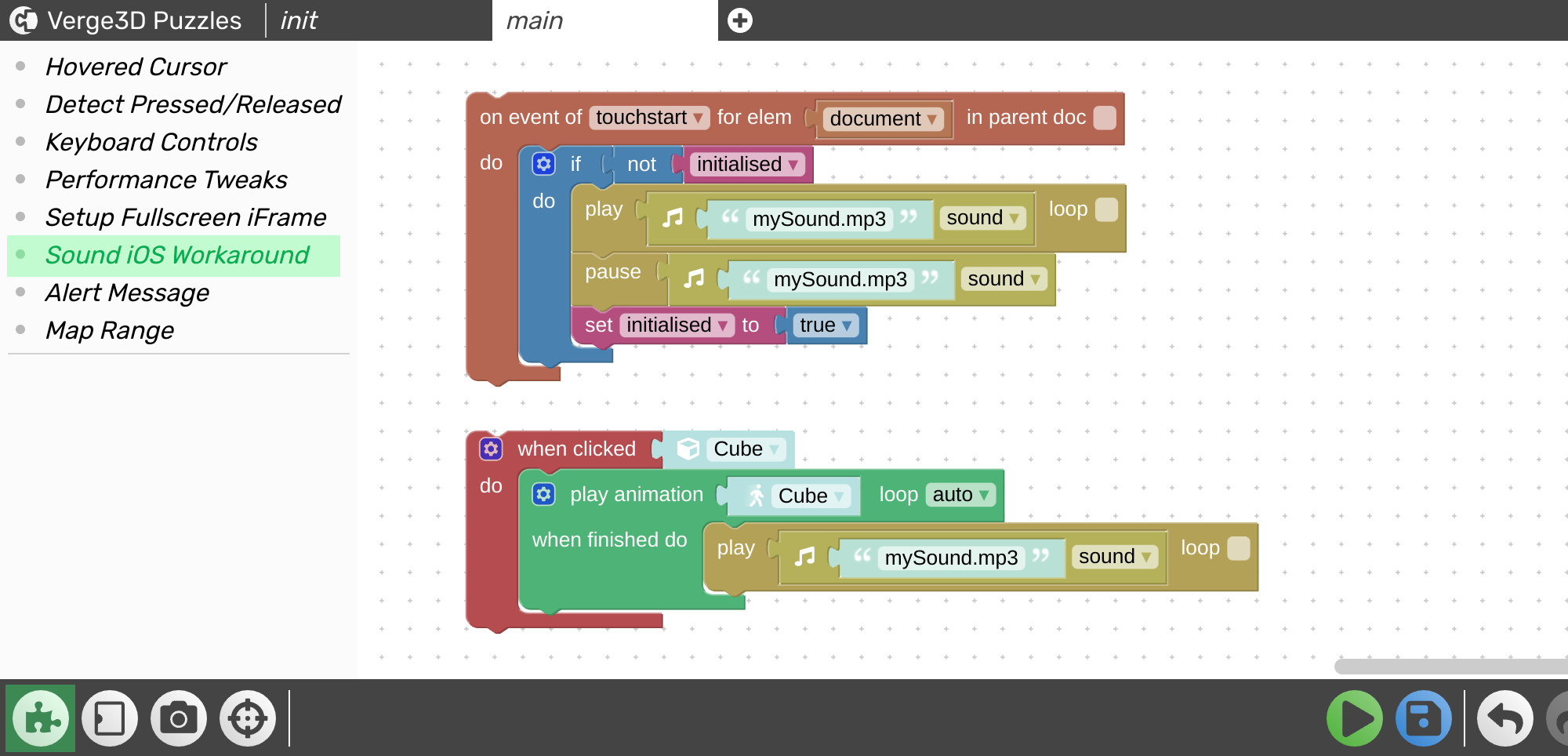Open the loop auto dropdown
This screenshot has height=756, width=1568.
pyautogui.click(x=960, y=495)
